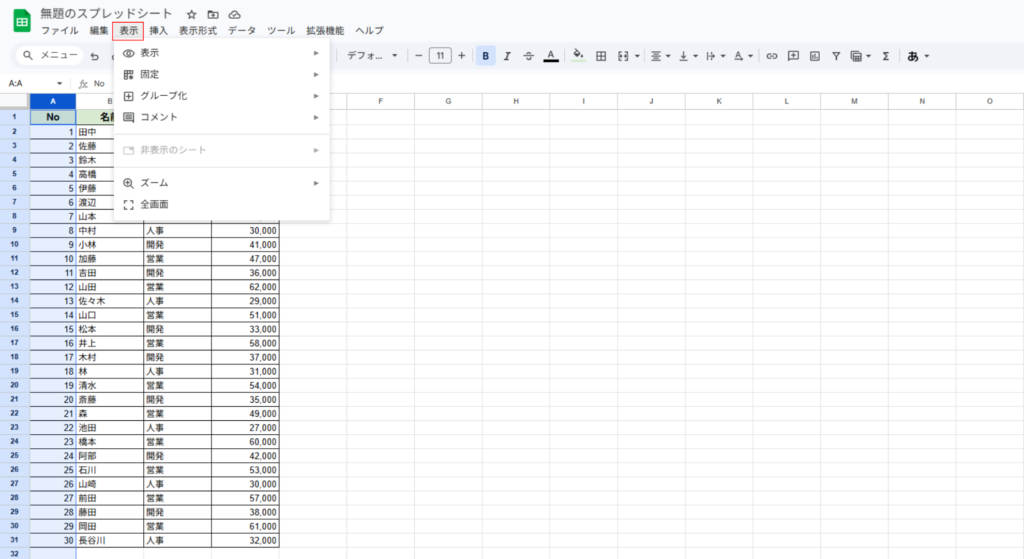Open the name box dropdown showing A:A
This screenshot has height=559, width=1024.
point(59,84)
